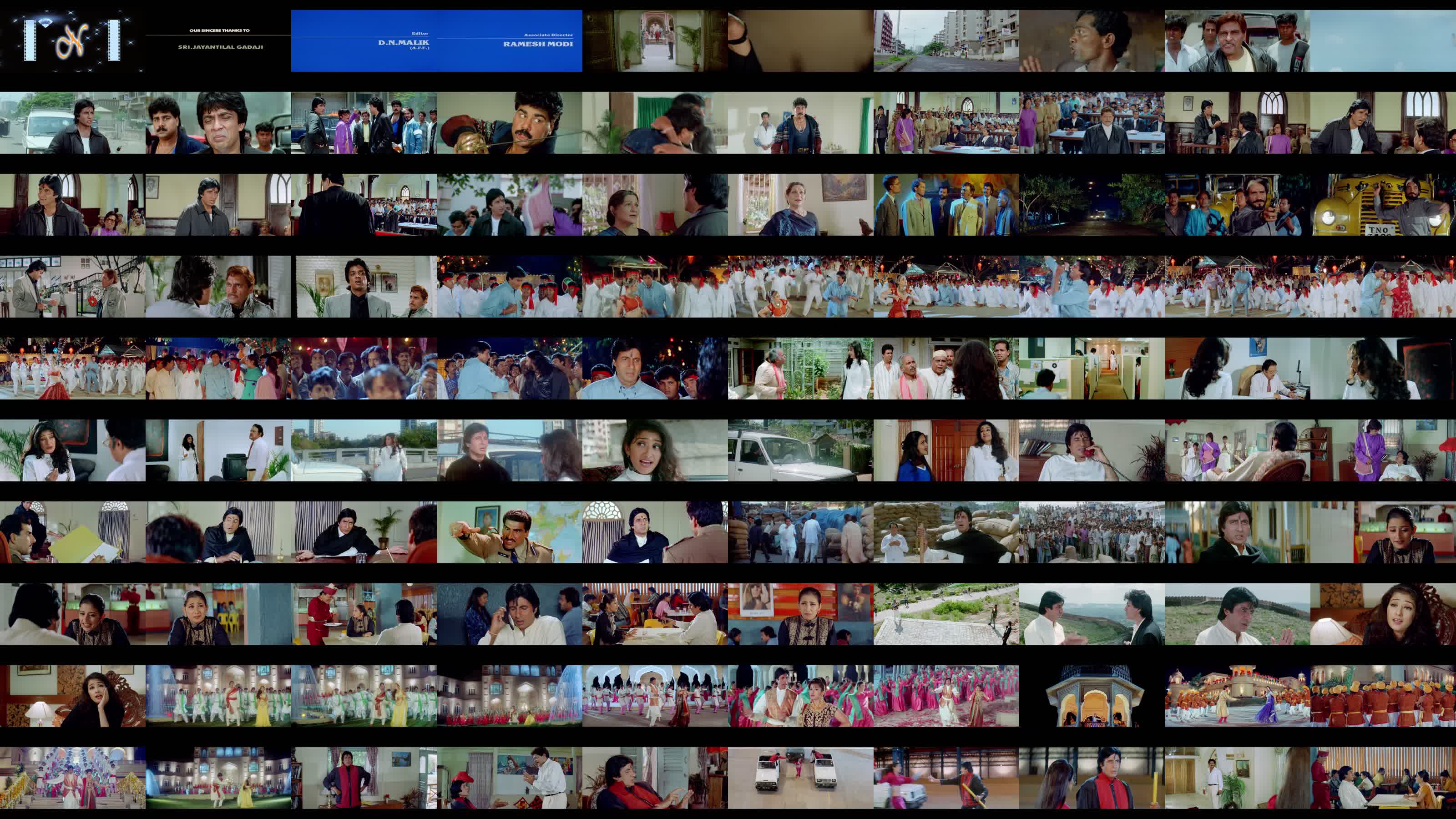1456x819 pixels.
Task: Select man in white folding hands frame
Action: [x=510, y=779]
